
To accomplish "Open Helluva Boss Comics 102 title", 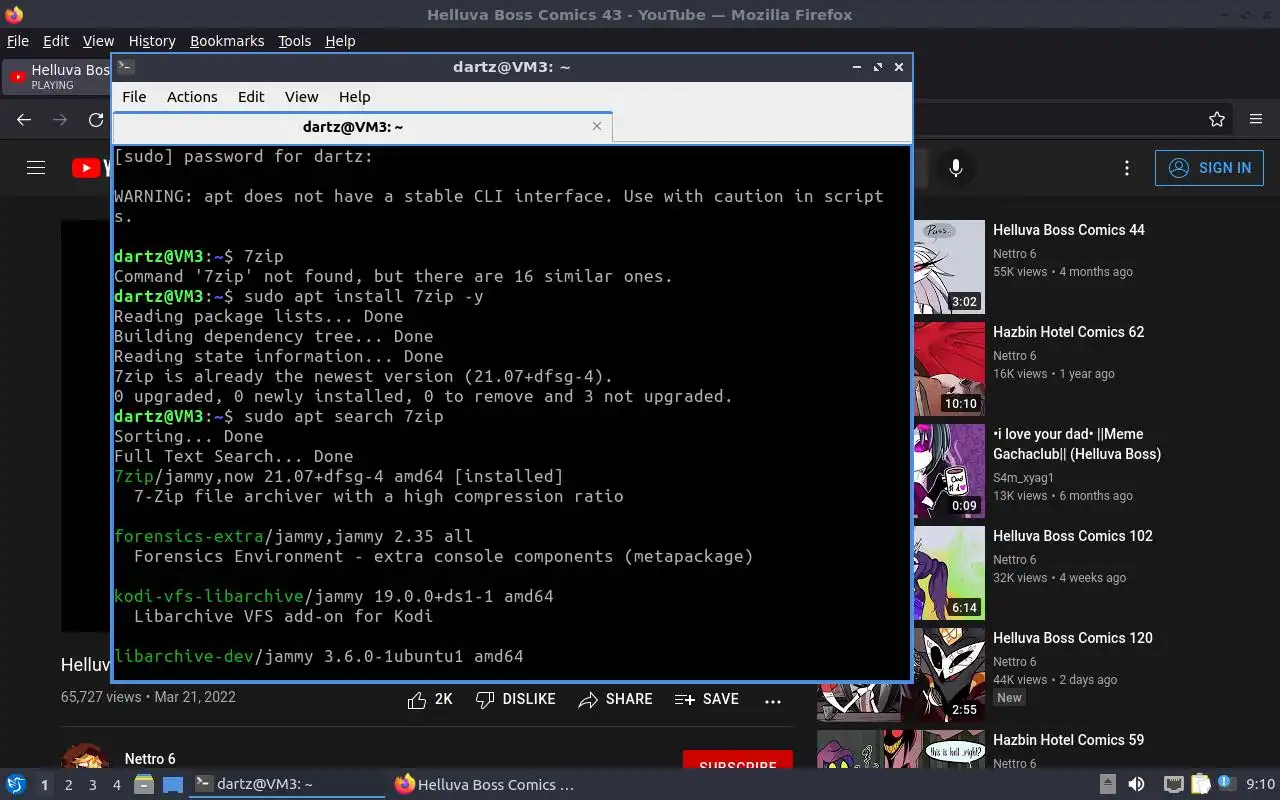I will click(x=1073, y=536).
